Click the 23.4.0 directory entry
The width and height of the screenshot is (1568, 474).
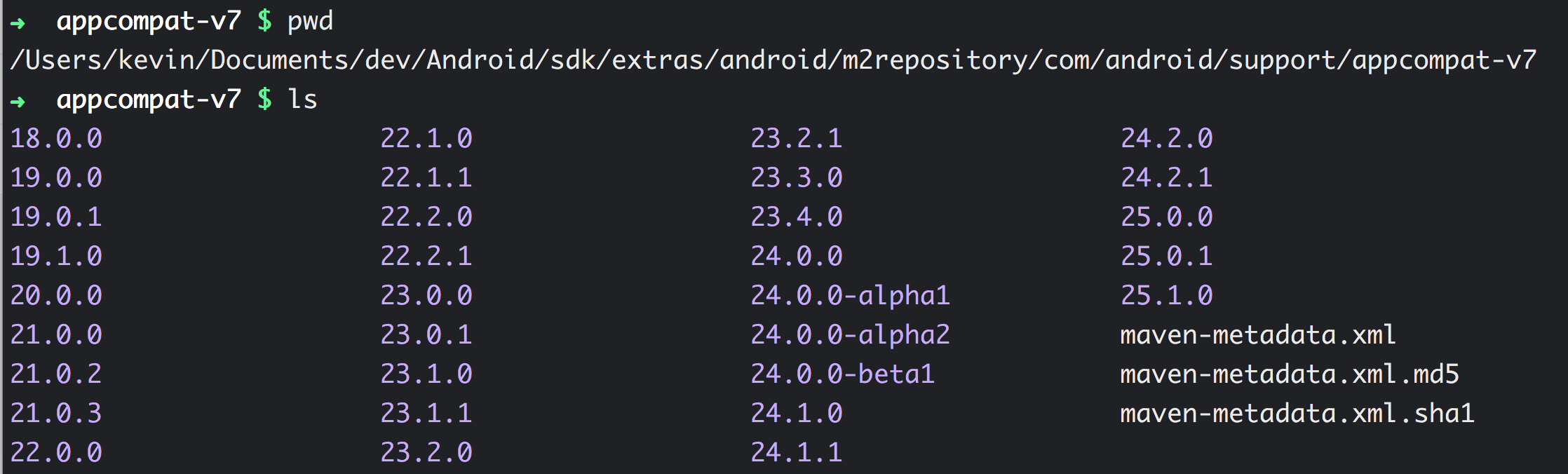click(797, 217)
